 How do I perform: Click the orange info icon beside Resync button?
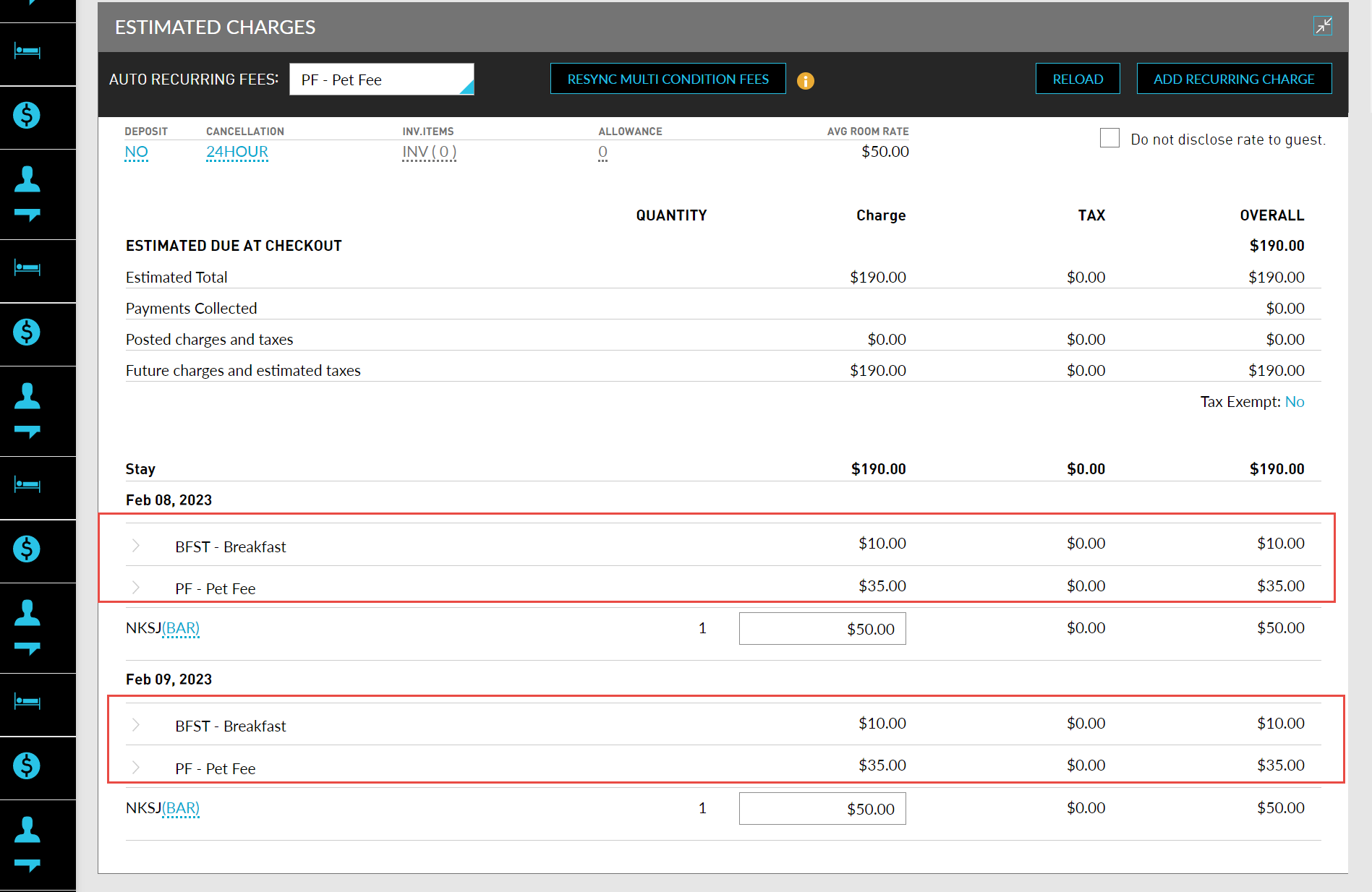pyautogui.click(x=805, y=81)
